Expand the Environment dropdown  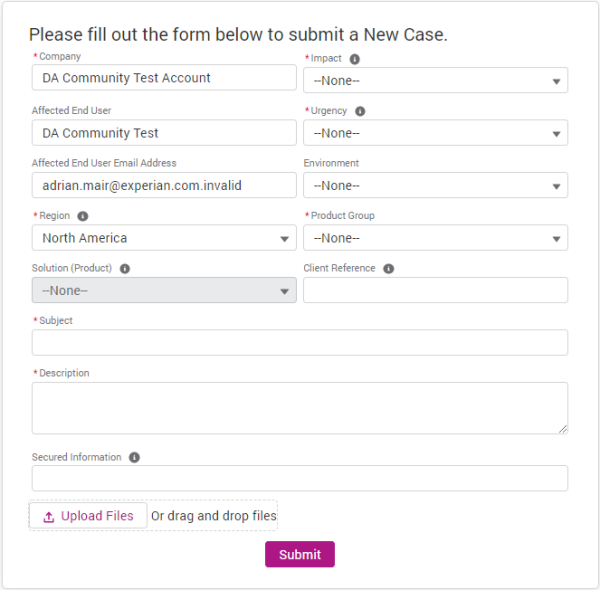click(435, 186)
